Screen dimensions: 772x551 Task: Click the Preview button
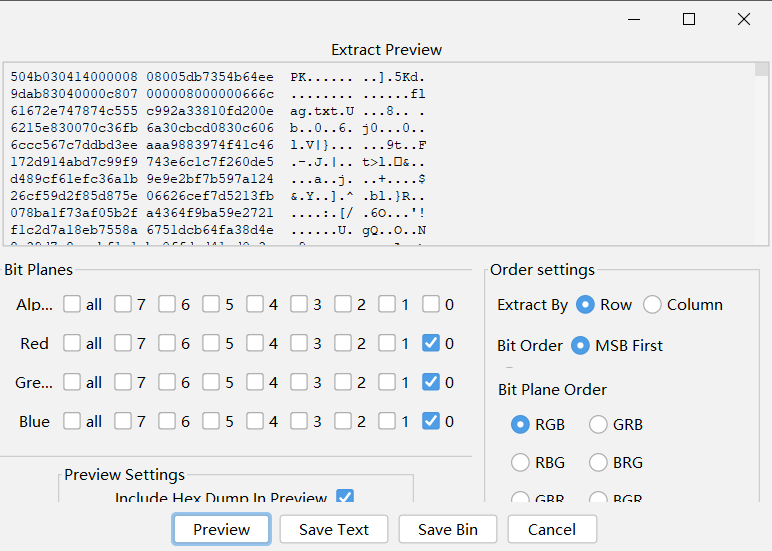pyautogui.click(x=221, y=529)
